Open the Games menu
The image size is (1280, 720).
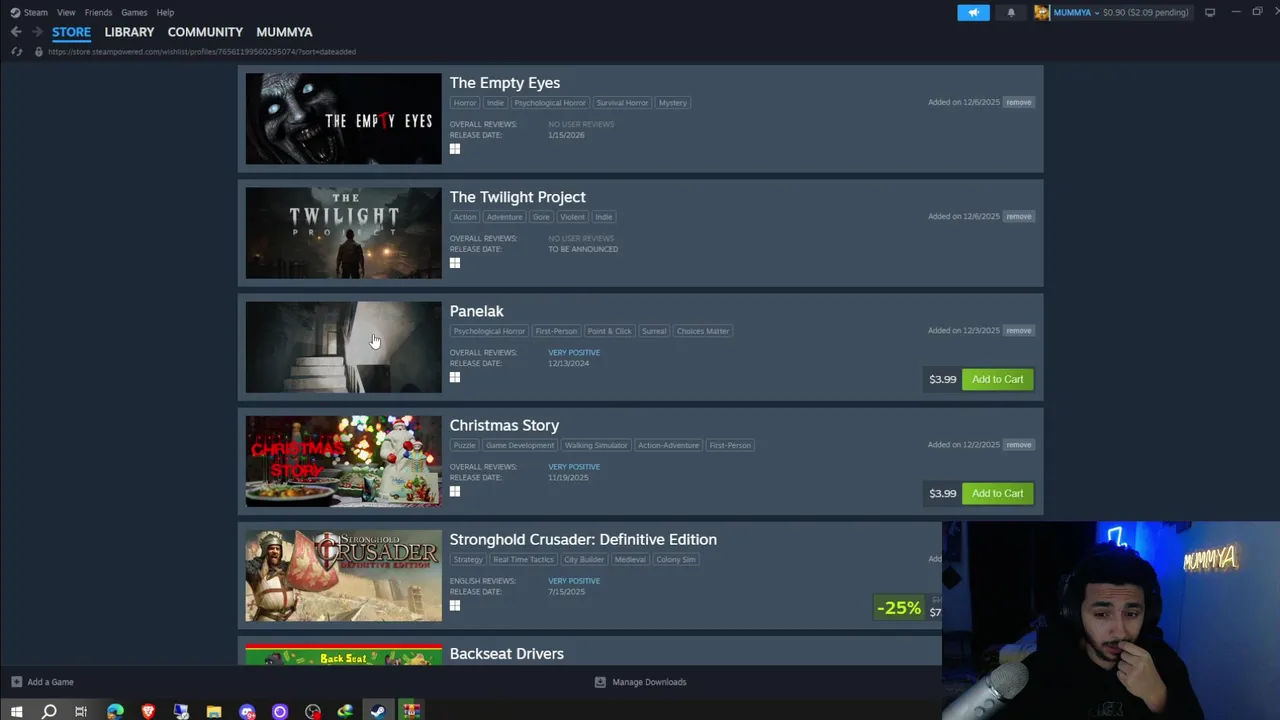[134, 12]
